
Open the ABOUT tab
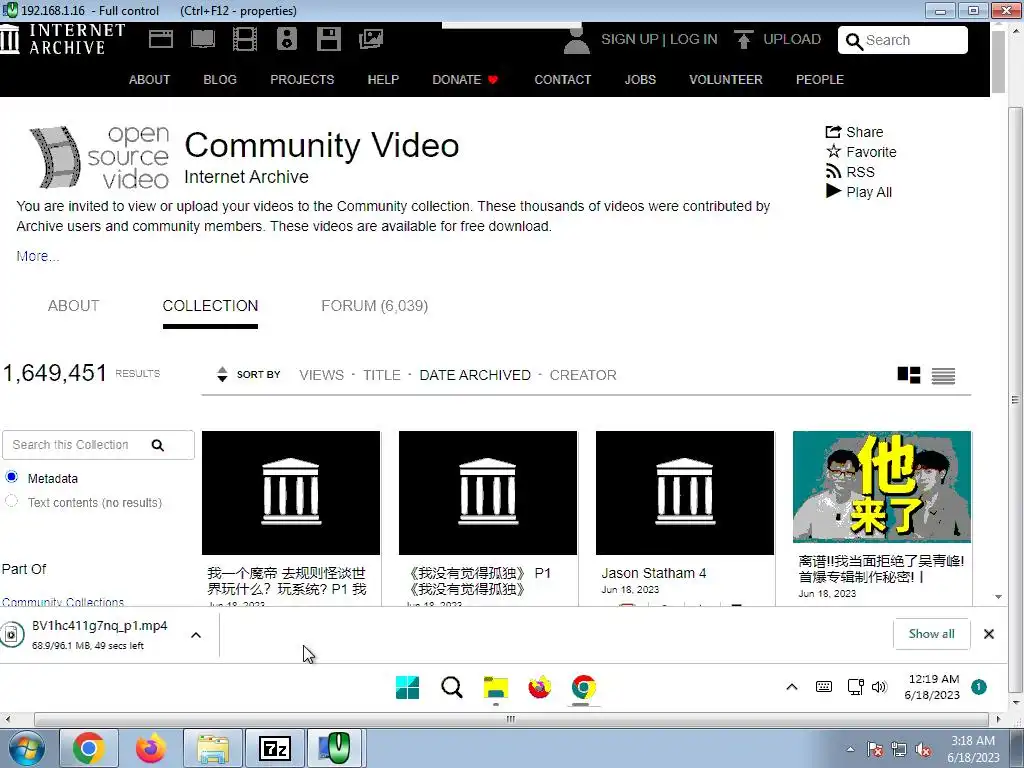coord(73,306)
